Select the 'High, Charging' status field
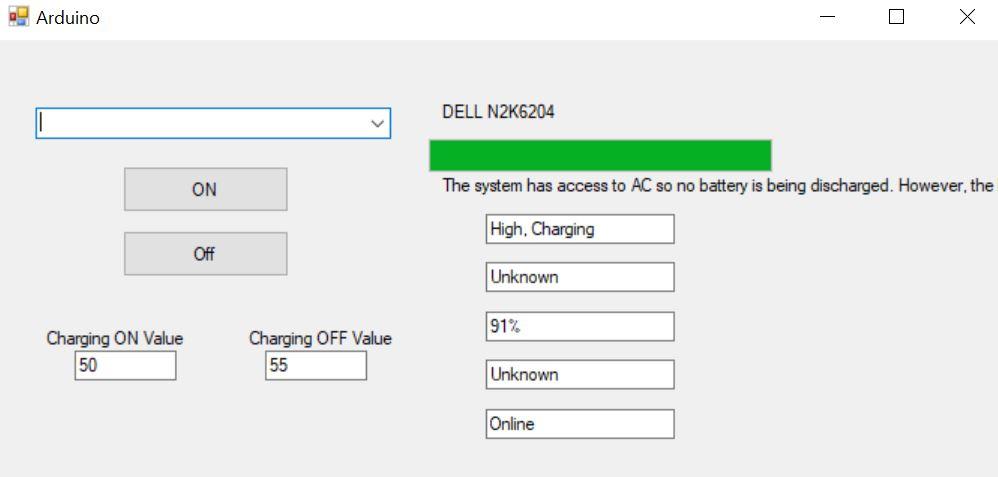This screenshot has width=998, height=477. tap(580, 229)
